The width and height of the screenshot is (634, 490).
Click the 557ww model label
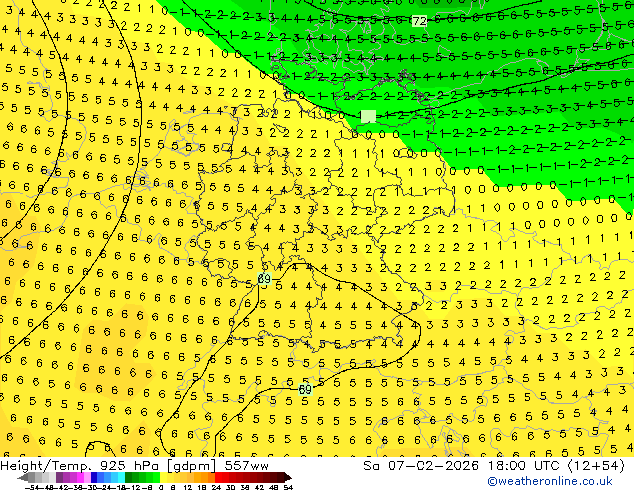[246, 466]
